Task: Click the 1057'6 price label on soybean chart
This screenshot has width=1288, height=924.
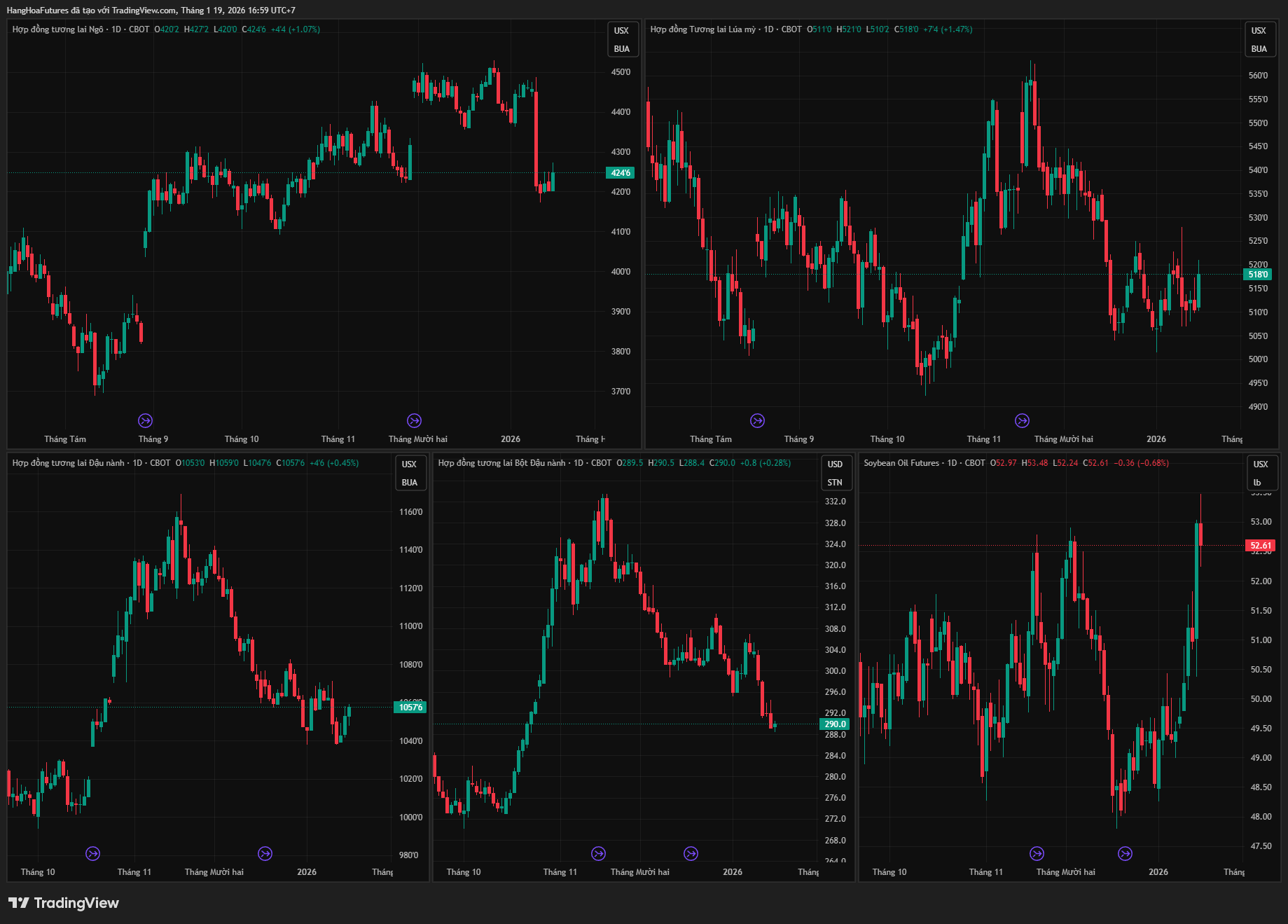Action: 410,708
